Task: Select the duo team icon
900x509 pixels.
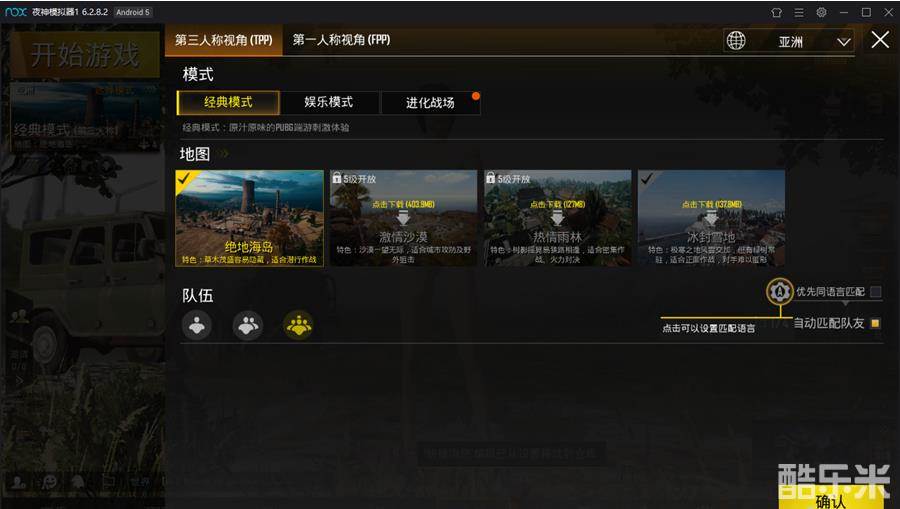Action: click(x=248, y=325)
